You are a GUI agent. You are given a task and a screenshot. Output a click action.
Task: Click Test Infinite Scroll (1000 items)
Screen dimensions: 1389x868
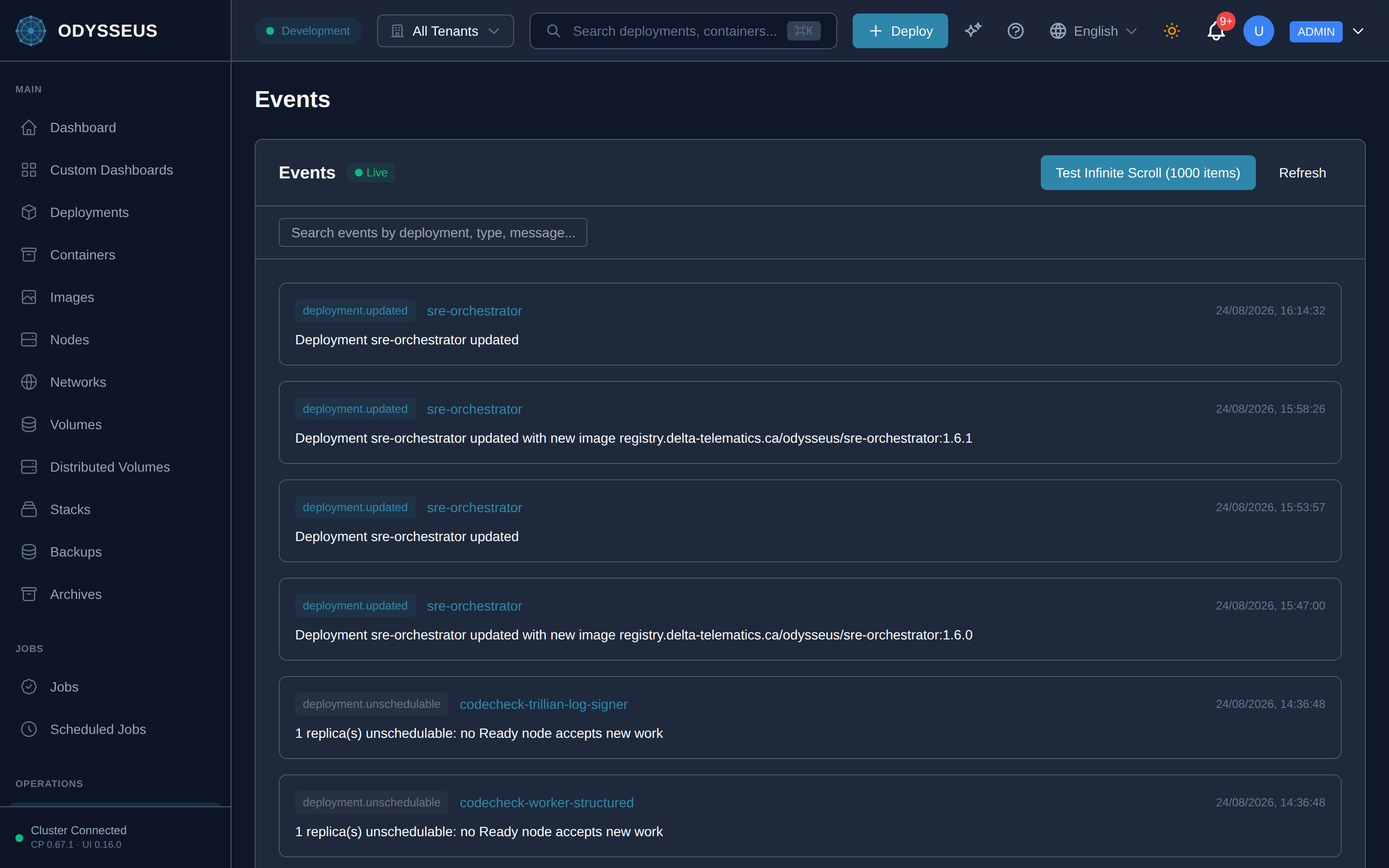click(1148, 173)
